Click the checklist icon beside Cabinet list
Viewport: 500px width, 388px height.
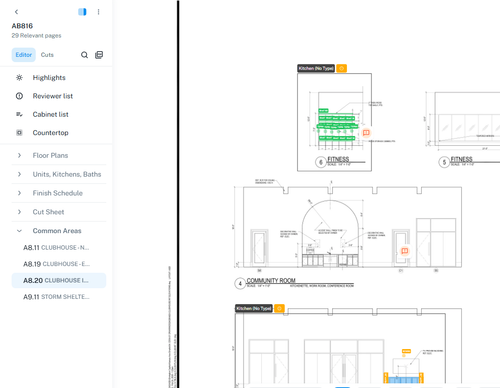tap(19, 114)
